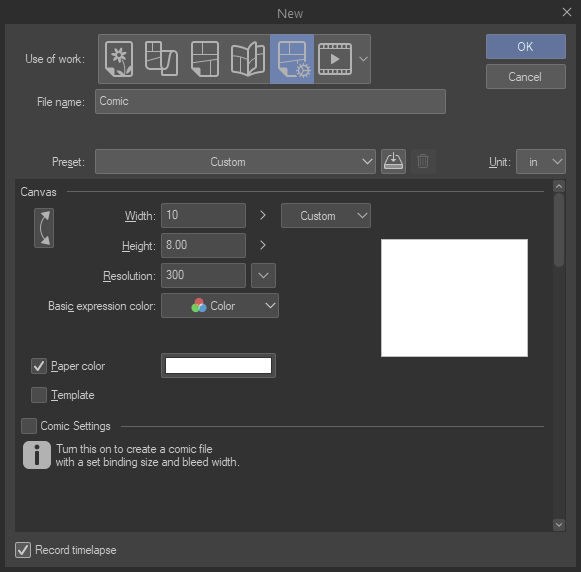Open the Preset dropdown

click(x=235, y=162)
